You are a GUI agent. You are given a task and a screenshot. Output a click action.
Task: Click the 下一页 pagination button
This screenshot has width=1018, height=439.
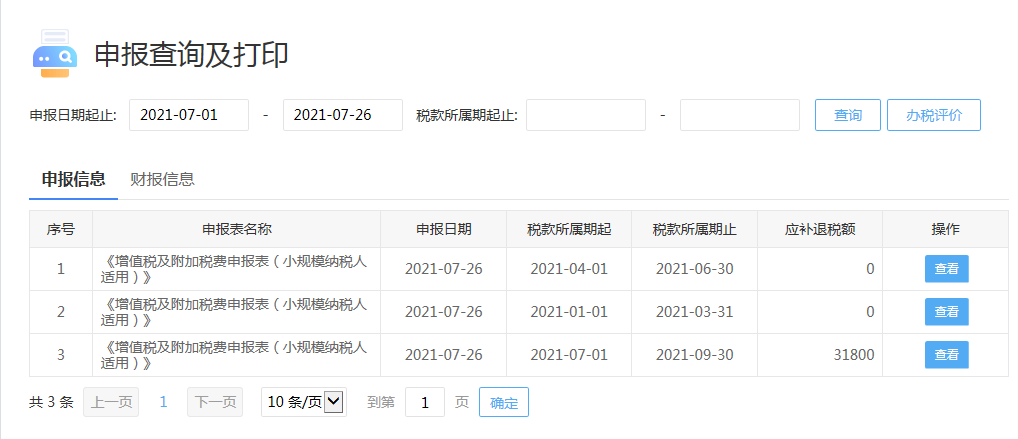pos(215,402)
